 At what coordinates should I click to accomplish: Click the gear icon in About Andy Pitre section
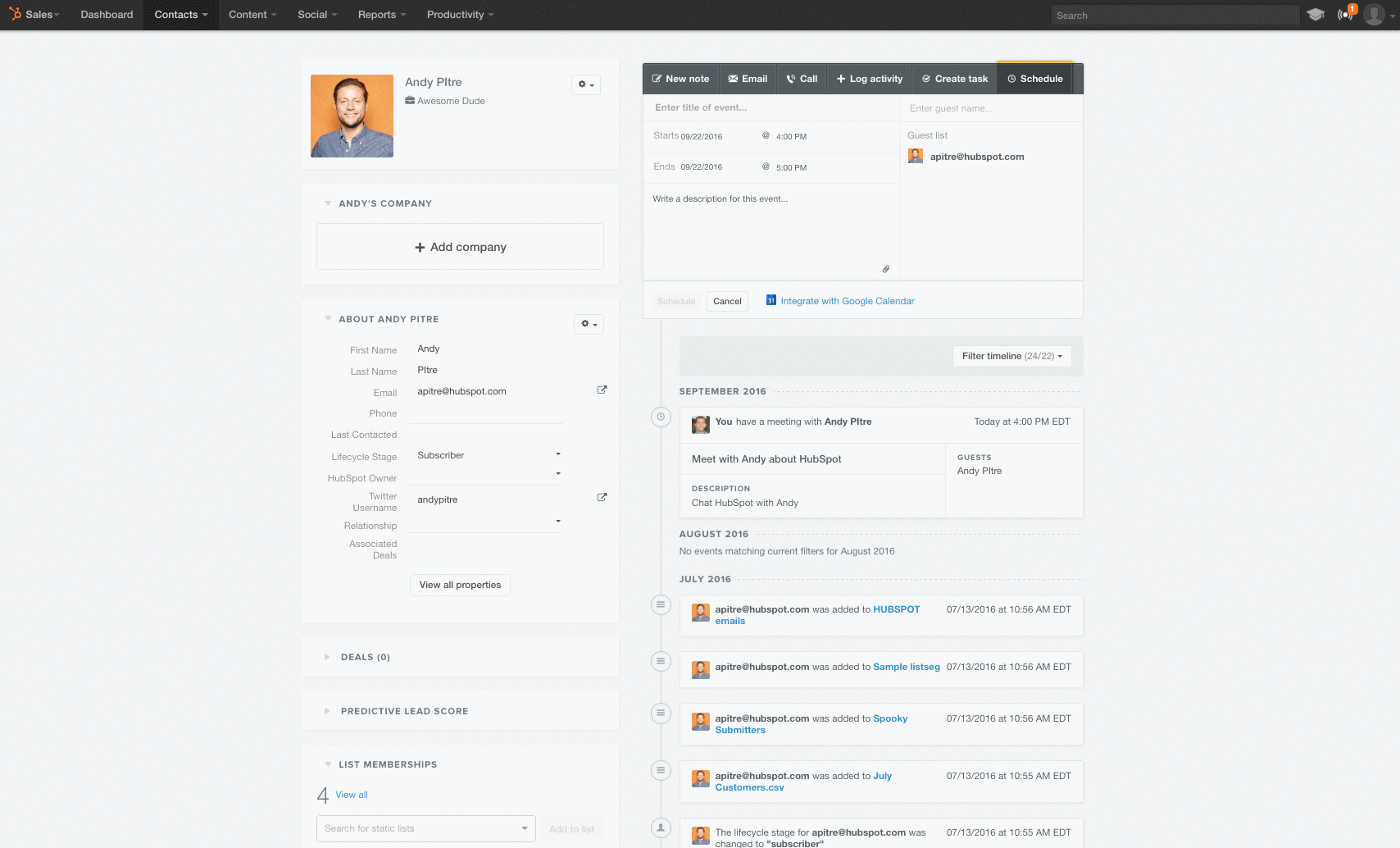589,324
